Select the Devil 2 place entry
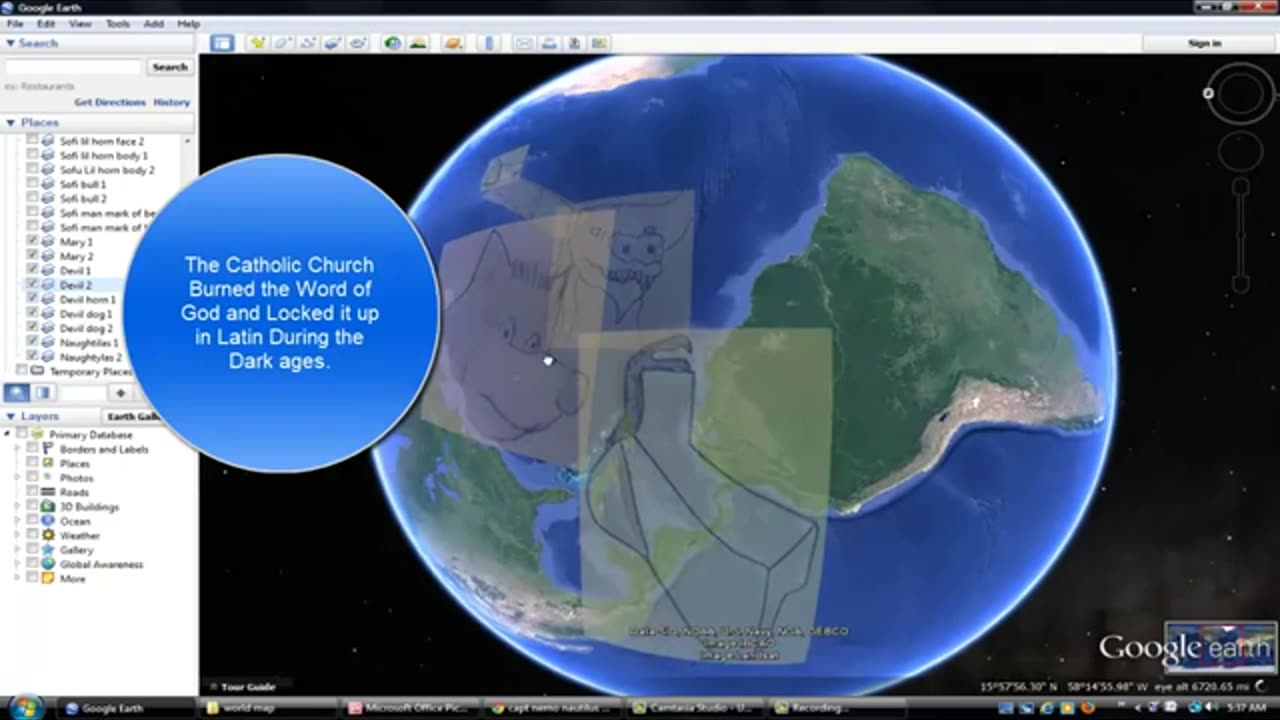 (76, 285)
